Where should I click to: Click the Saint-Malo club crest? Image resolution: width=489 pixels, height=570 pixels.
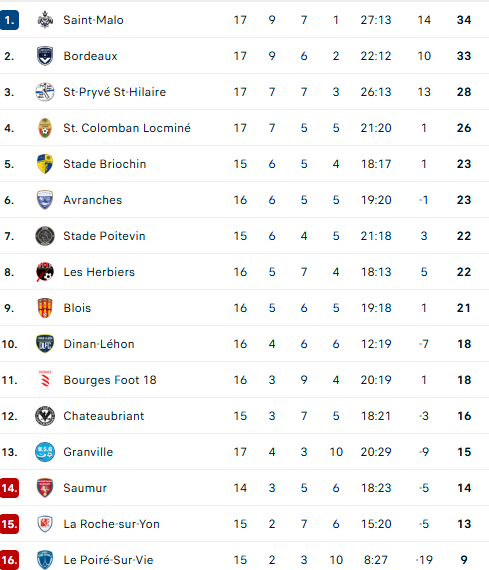tap(45, 20)
